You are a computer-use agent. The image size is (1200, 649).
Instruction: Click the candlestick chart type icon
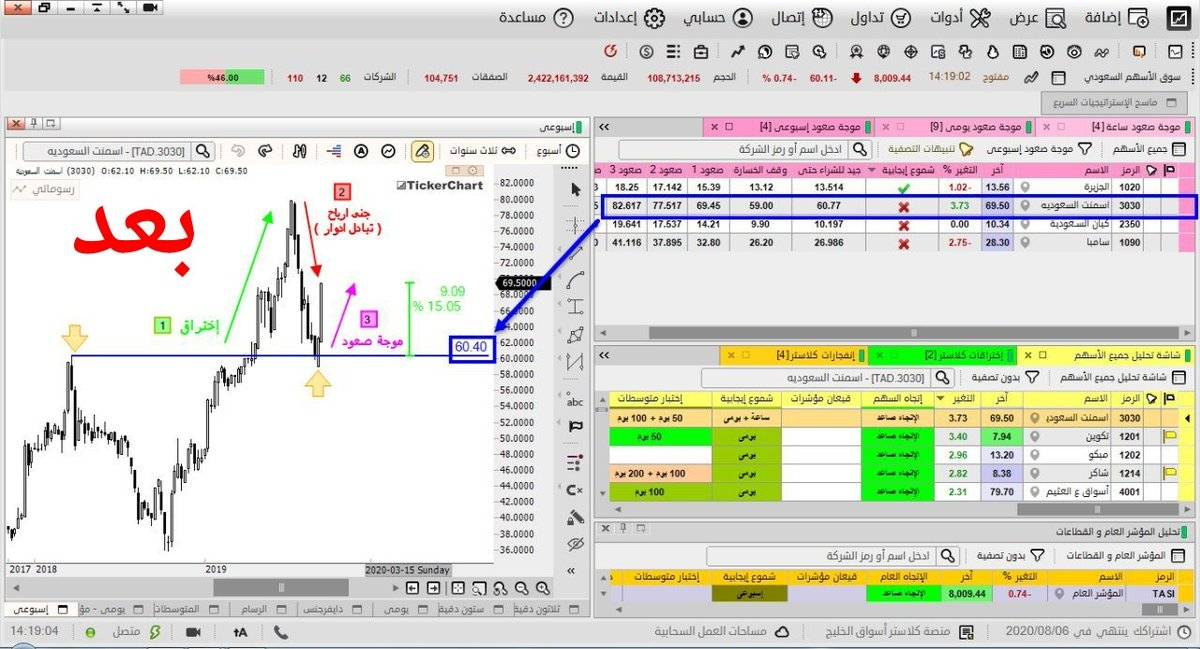click(x=299, y=150)
